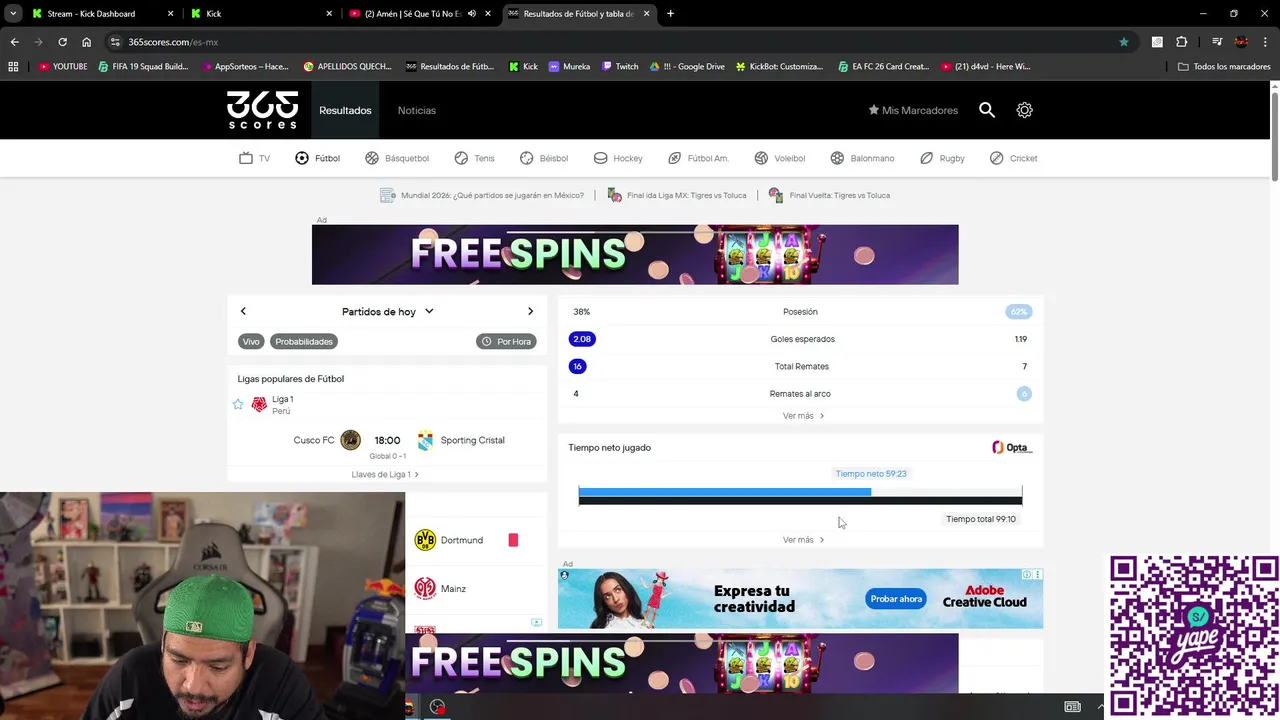Open the search magnifier icon
The image size is (1280, 720).
(x=987, y=110)
